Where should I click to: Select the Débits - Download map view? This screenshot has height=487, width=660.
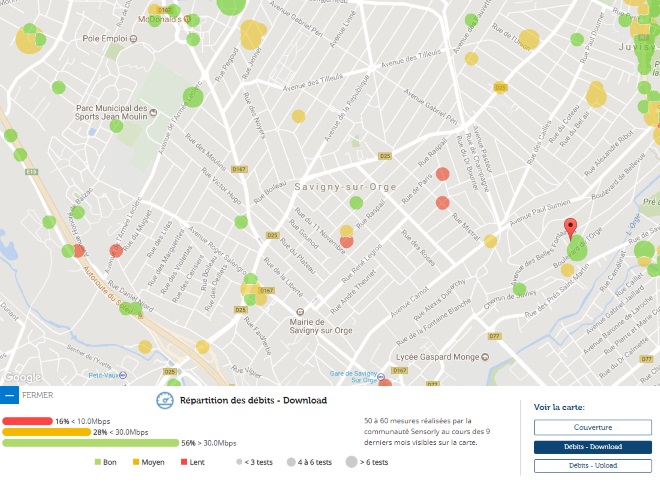(593, 447)
